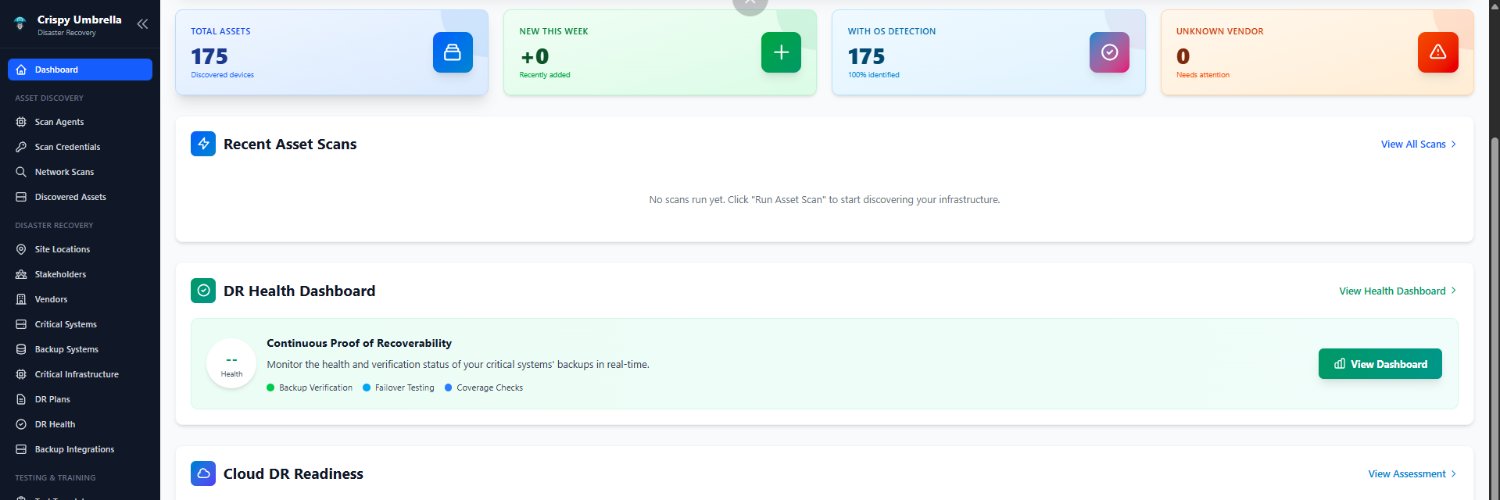Click the Critical Infrastructure chip icon
The image size is (1500, 500).
[21, 374]
